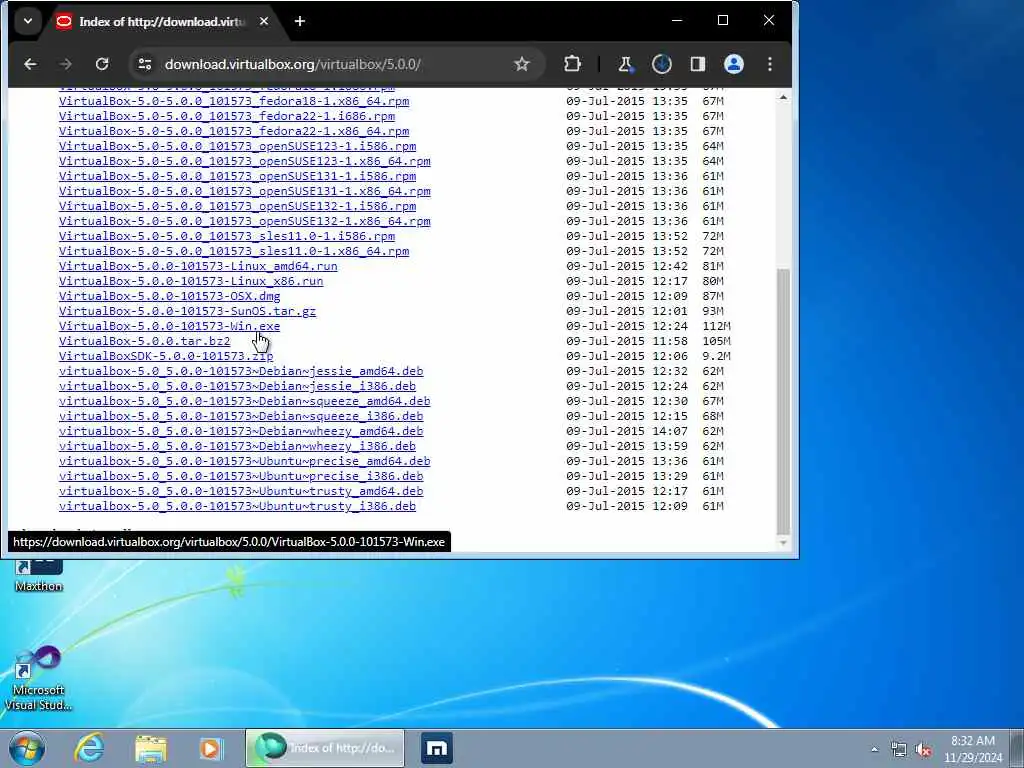Open the Maxthon desktop shortcut
This screenshot has width=1024, height=768.
39,576
